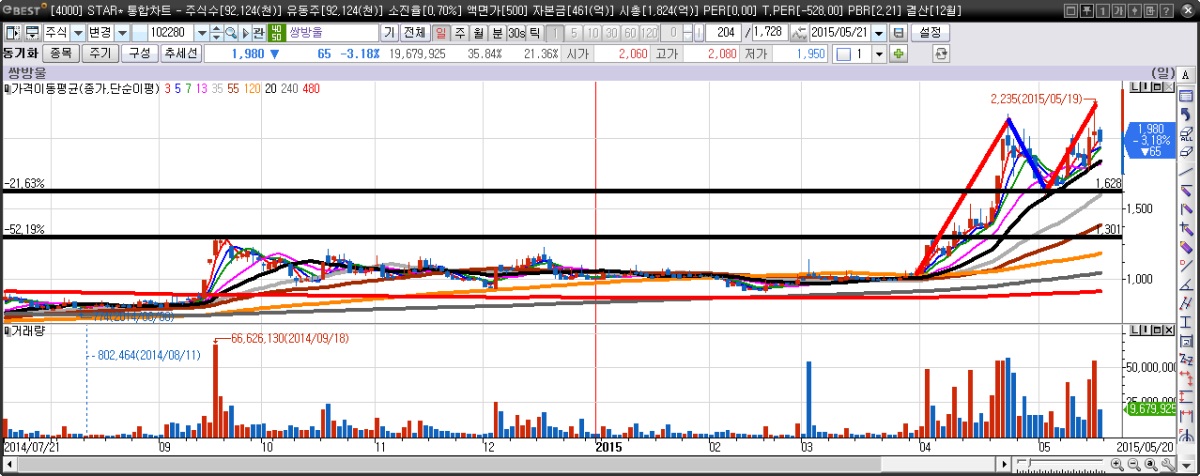The height and width of the screenshot is (476, 1200).
Task: Toggle the 기 button next to stock name
Action: click(389, 33)
